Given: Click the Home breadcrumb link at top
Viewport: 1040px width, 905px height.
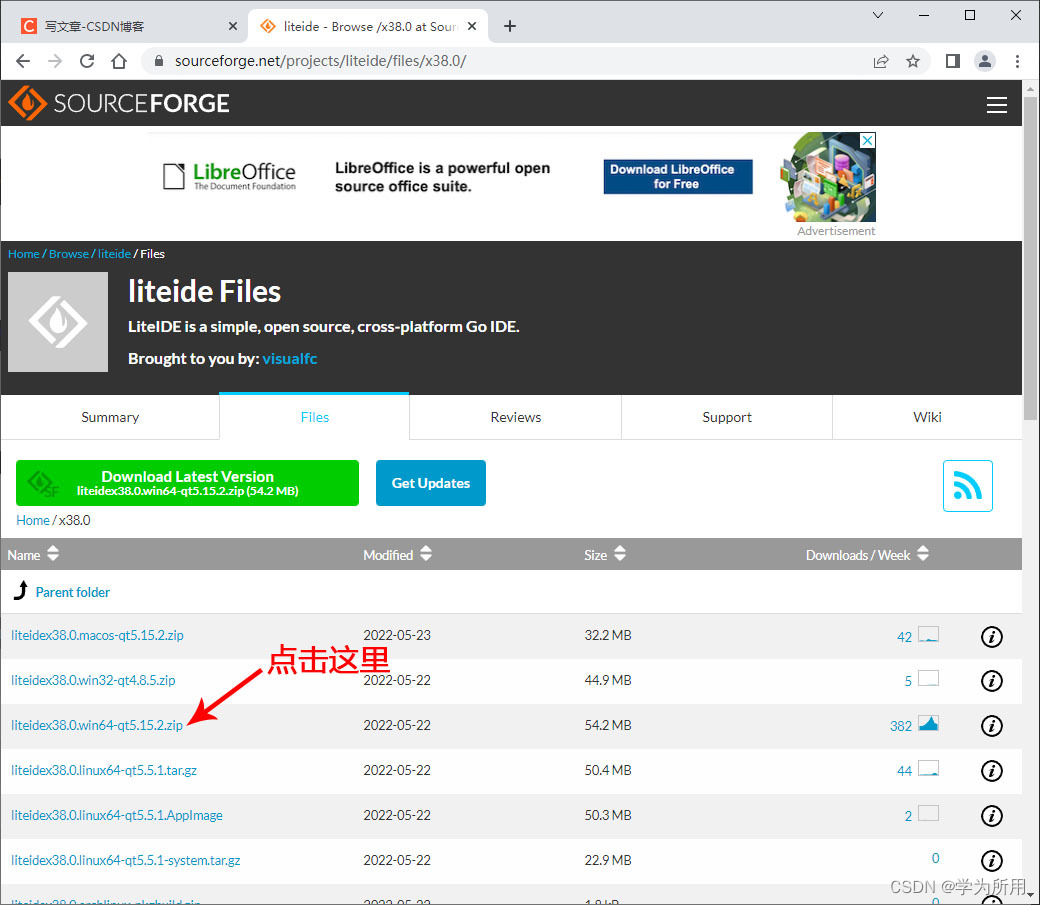Looking at the screenshot, I should click(23, 254).
